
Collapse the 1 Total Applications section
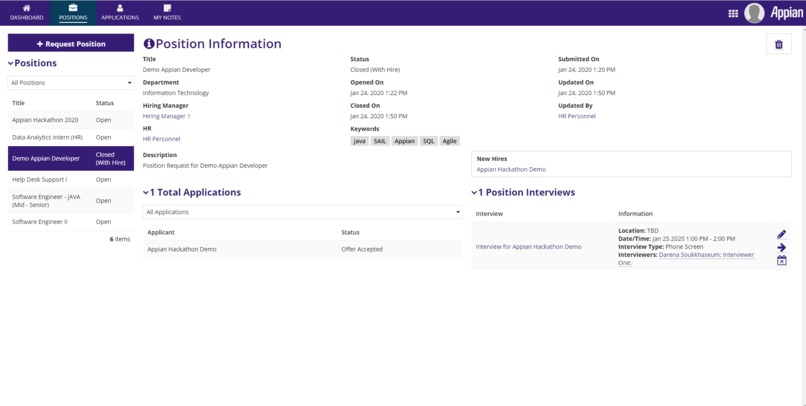146,193
